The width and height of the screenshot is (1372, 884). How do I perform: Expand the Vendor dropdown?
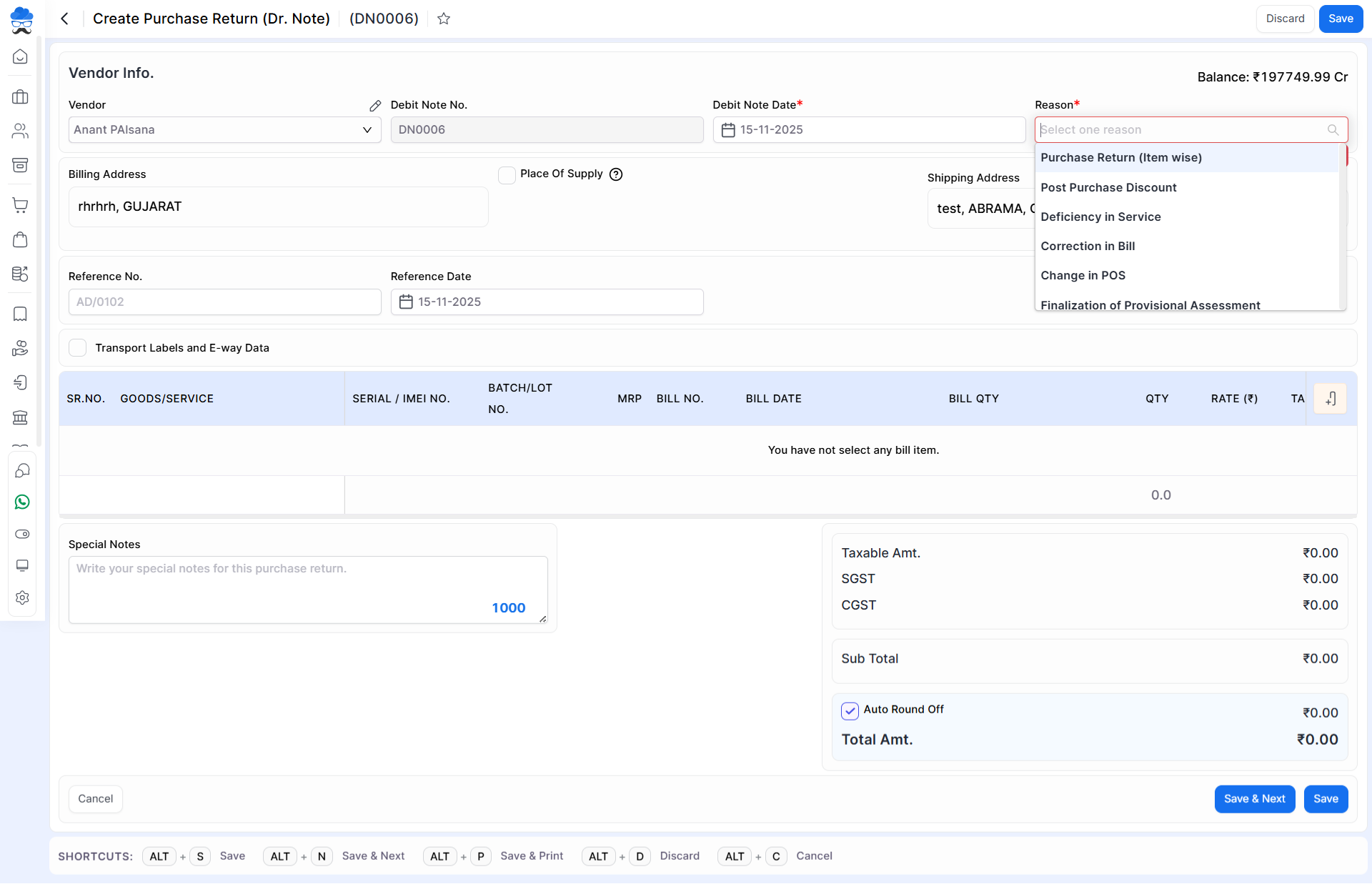coord(367,130)
